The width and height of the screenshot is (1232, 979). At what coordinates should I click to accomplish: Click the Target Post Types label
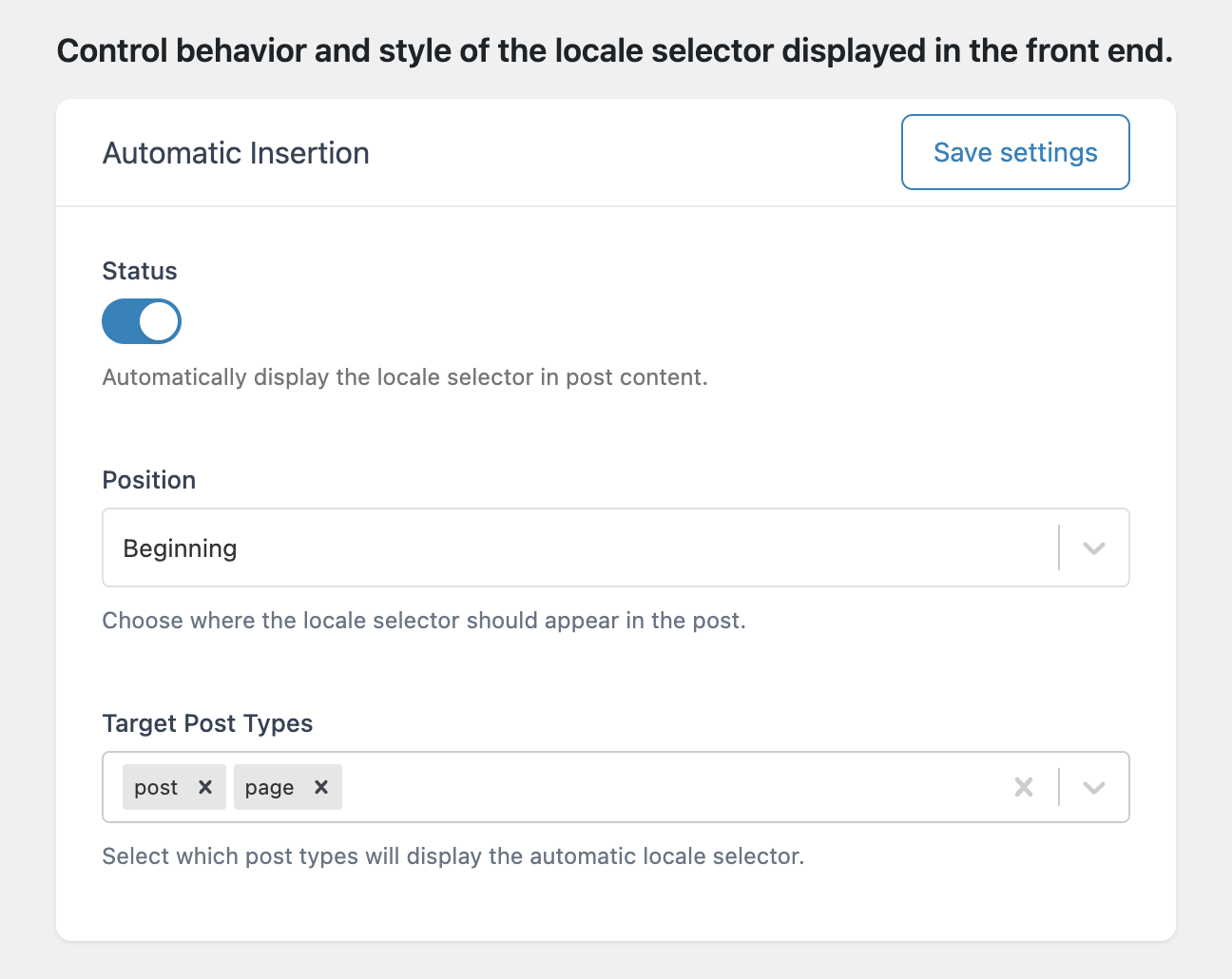[207, 723]
